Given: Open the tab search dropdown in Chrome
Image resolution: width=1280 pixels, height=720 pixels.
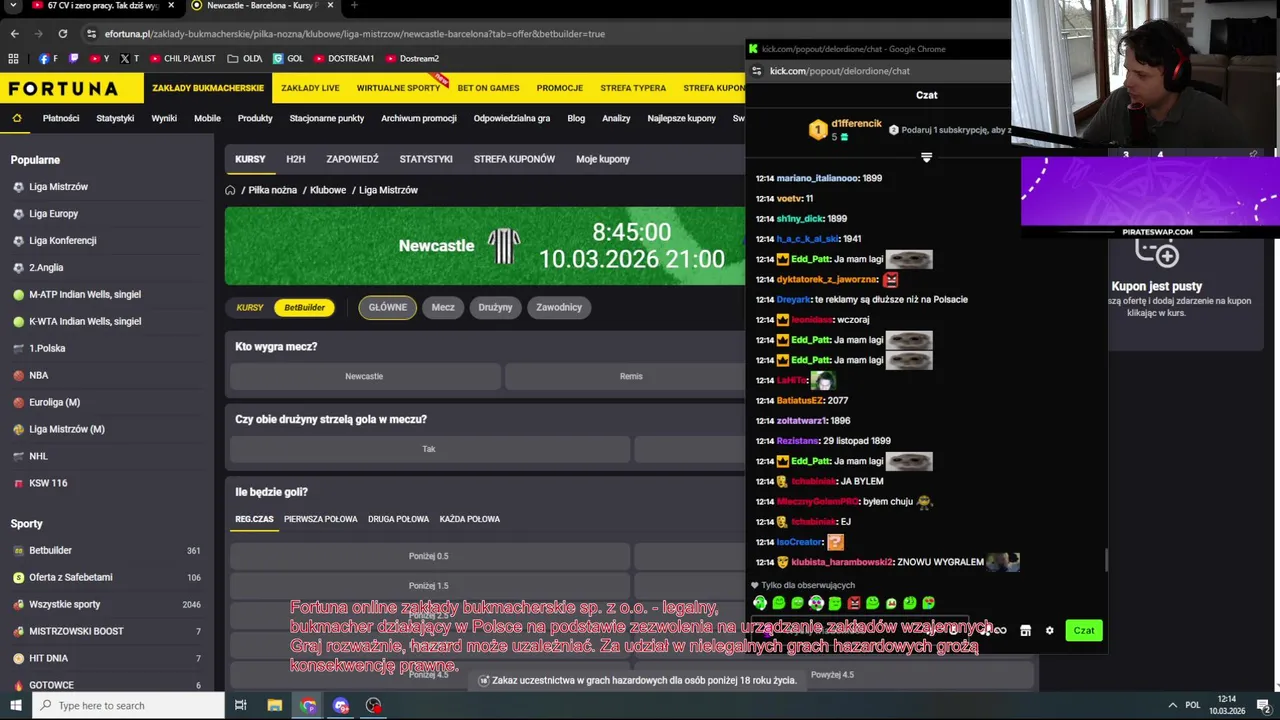Looking at the screenshot, I should click(x=14, y=5).
